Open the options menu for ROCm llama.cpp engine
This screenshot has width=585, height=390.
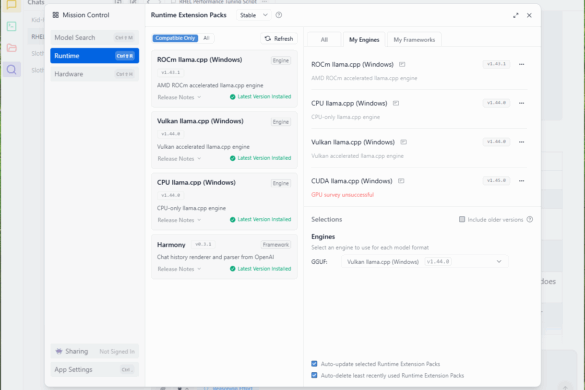pos(521,64)
